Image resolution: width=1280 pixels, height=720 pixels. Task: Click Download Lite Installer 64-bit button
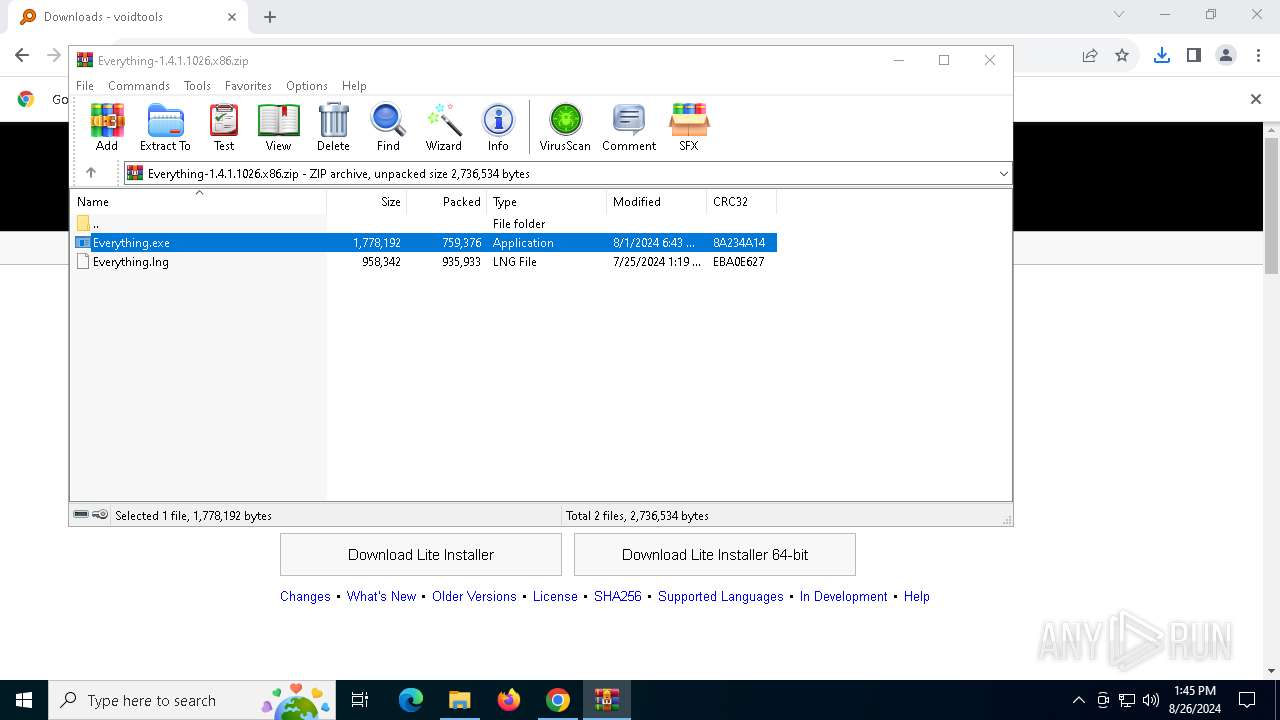pyautogui.click(x=715, y=554)
